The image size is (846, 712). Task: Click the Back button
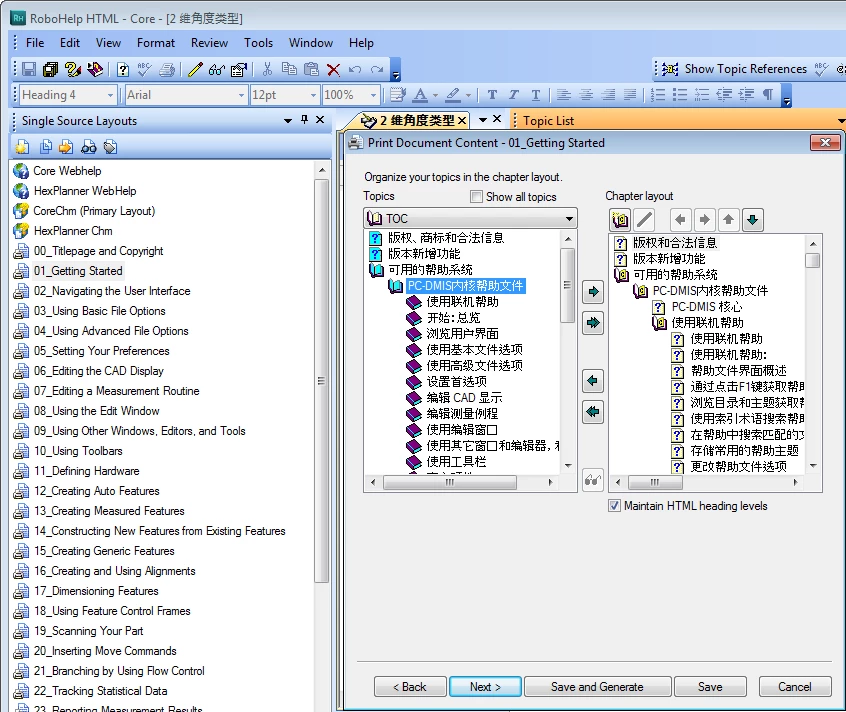(410, 687)
